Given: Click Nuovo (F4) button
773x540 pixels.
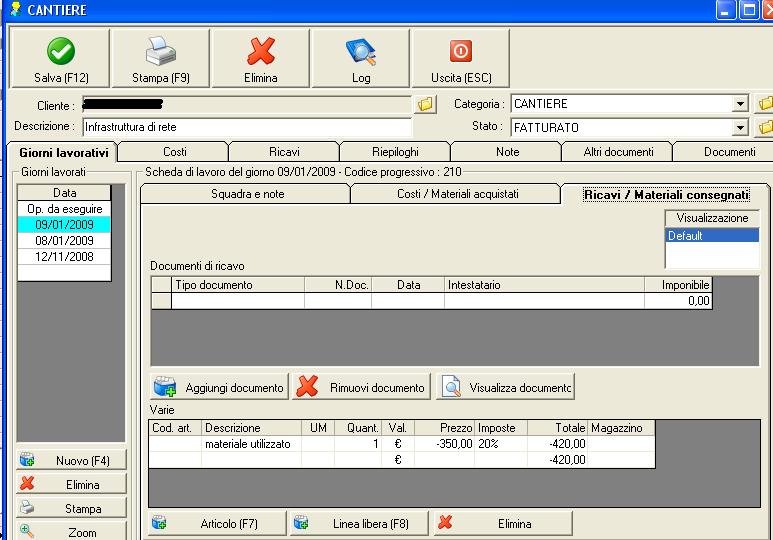Looking at the screenshot, I should click(72, 461).
